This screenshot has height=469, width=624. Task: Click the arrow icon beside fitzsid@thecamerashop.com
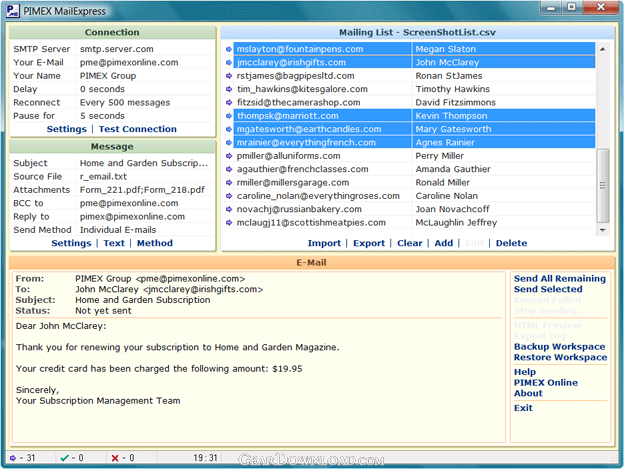point(229,102)
